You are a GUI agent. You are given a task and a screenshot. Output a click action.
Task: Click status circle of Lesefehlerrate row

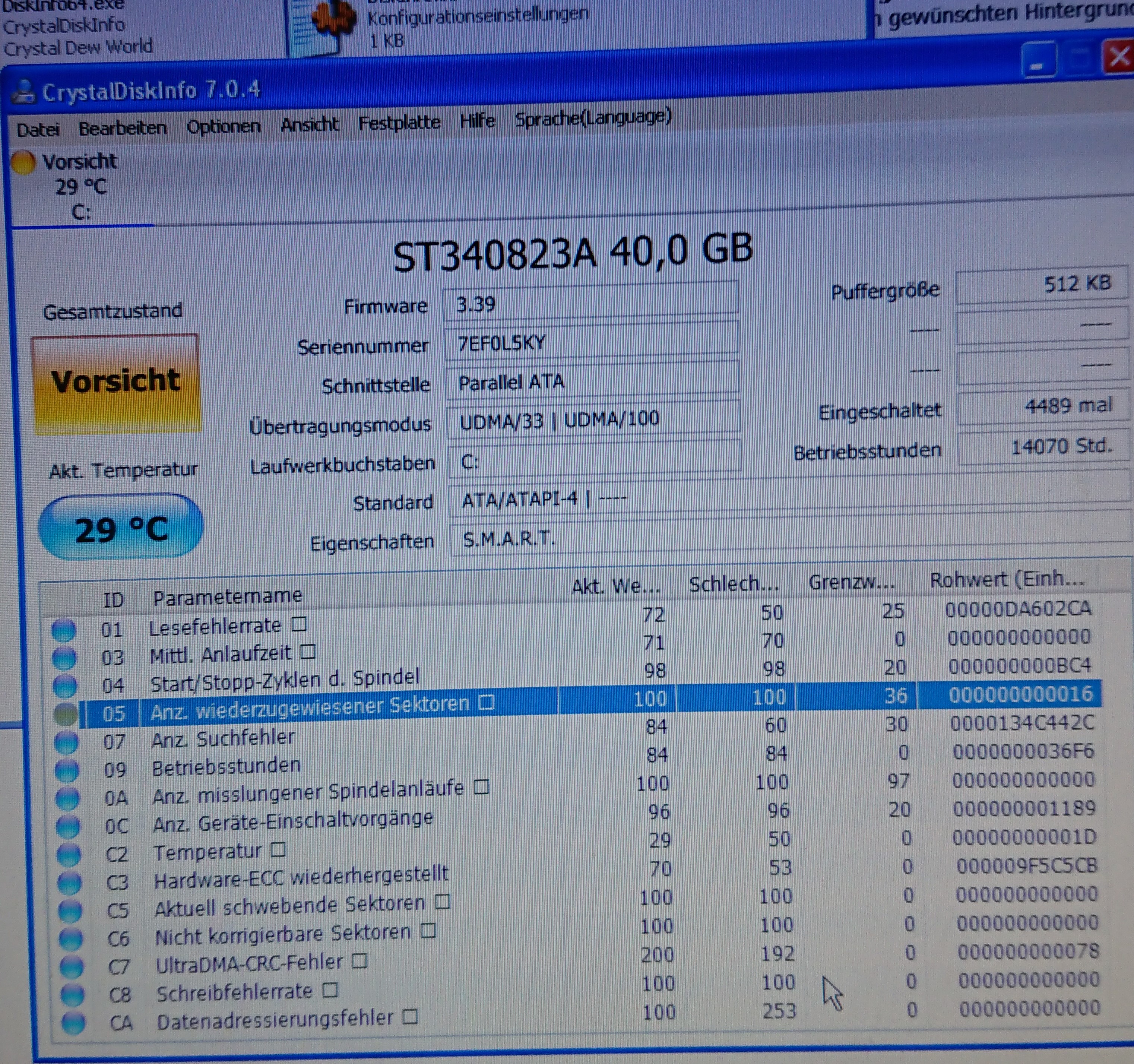(x=63, y=630)
